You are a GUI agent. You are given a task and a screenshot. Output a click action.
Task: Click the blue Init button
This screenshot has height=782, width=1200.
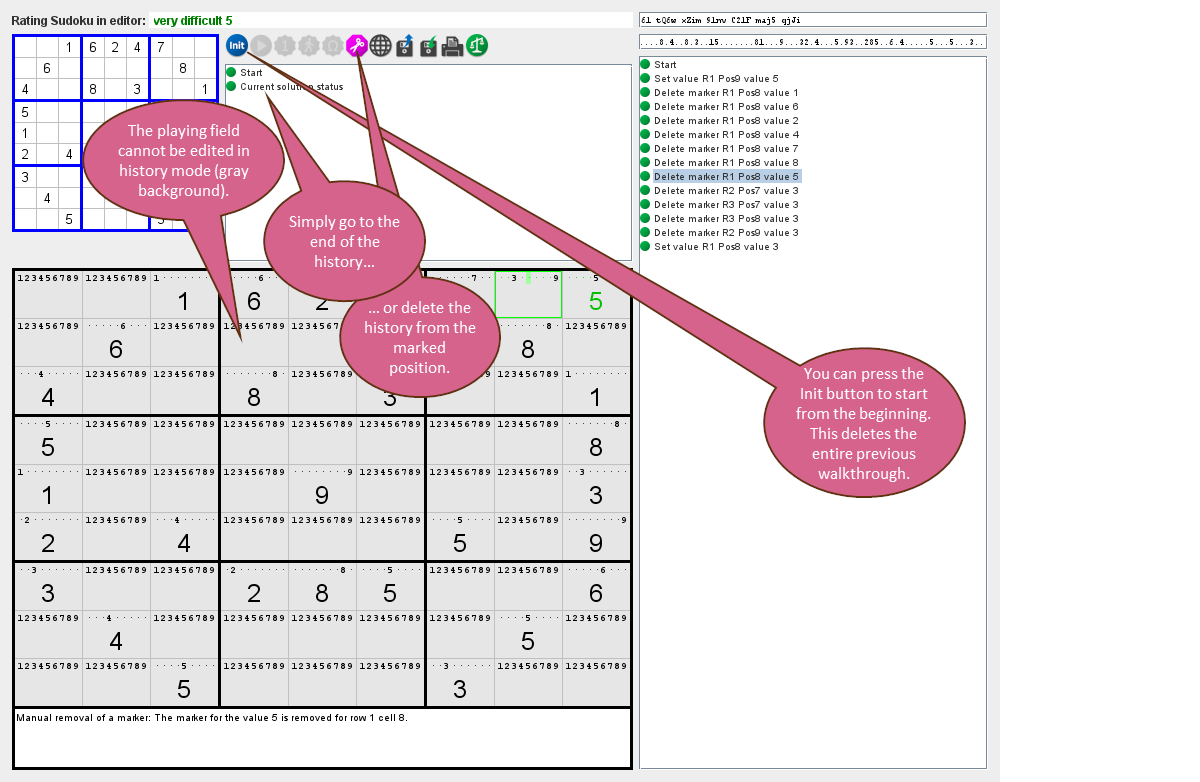click(237, 45)
